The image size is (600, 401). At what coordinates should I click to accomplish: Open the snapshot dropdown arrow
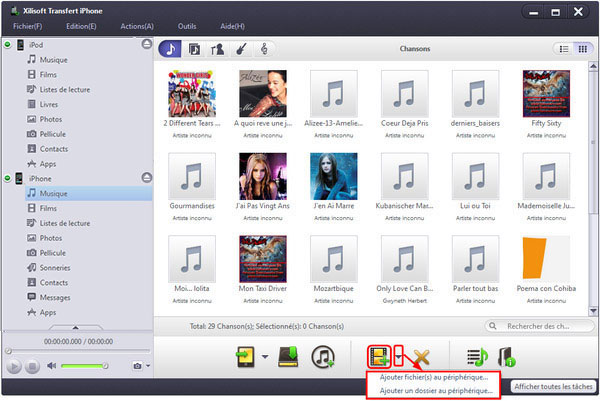point(148,366)
